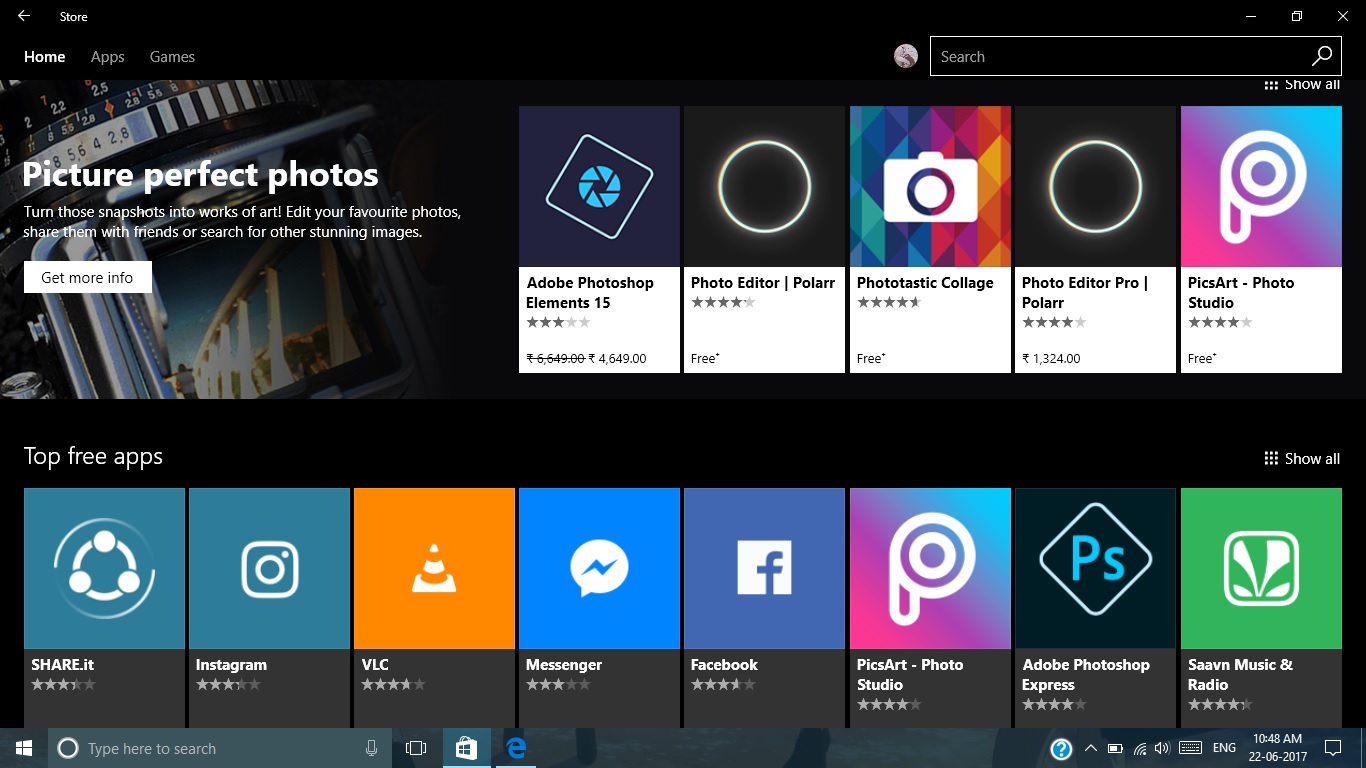Click the ₹ 4,649.00 discounted price
Screen dimensions: 1366x768
click(x=618, y=358)
